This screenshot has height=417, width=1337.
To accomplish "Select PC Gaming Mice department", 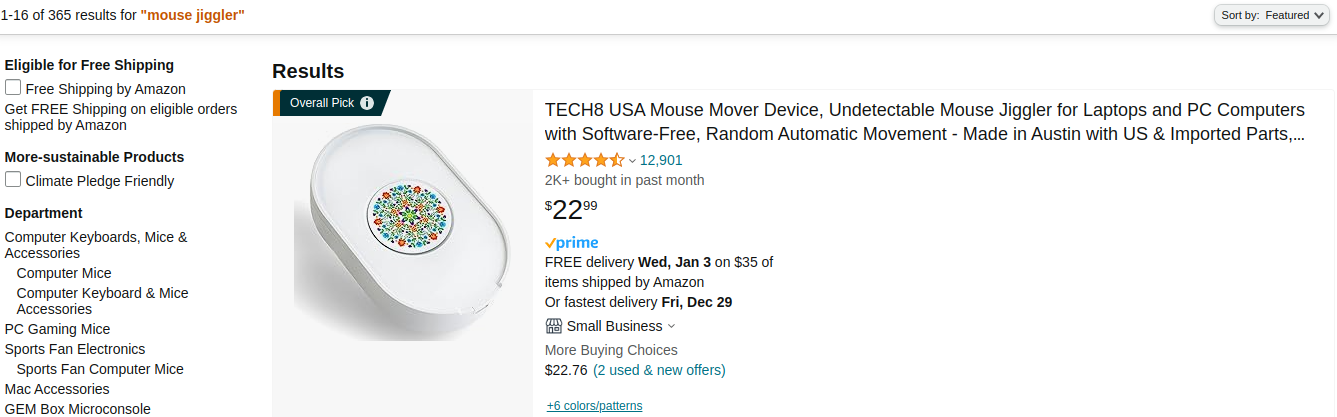I will point(57,329).
